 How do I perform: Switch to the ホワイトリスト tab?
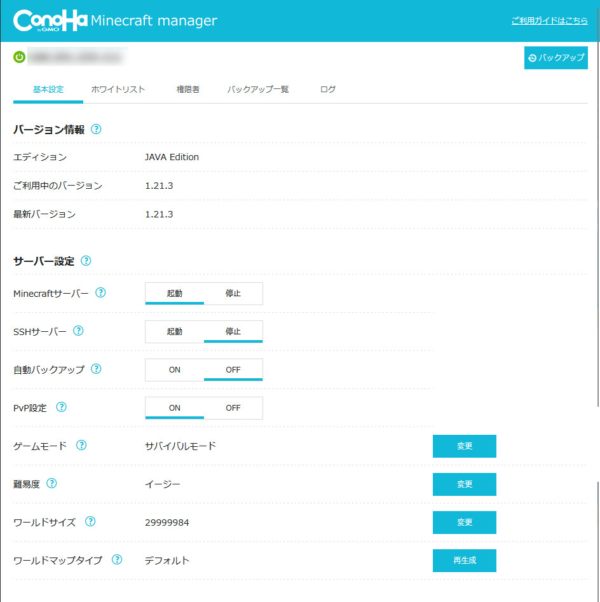(x=118, y=90)
